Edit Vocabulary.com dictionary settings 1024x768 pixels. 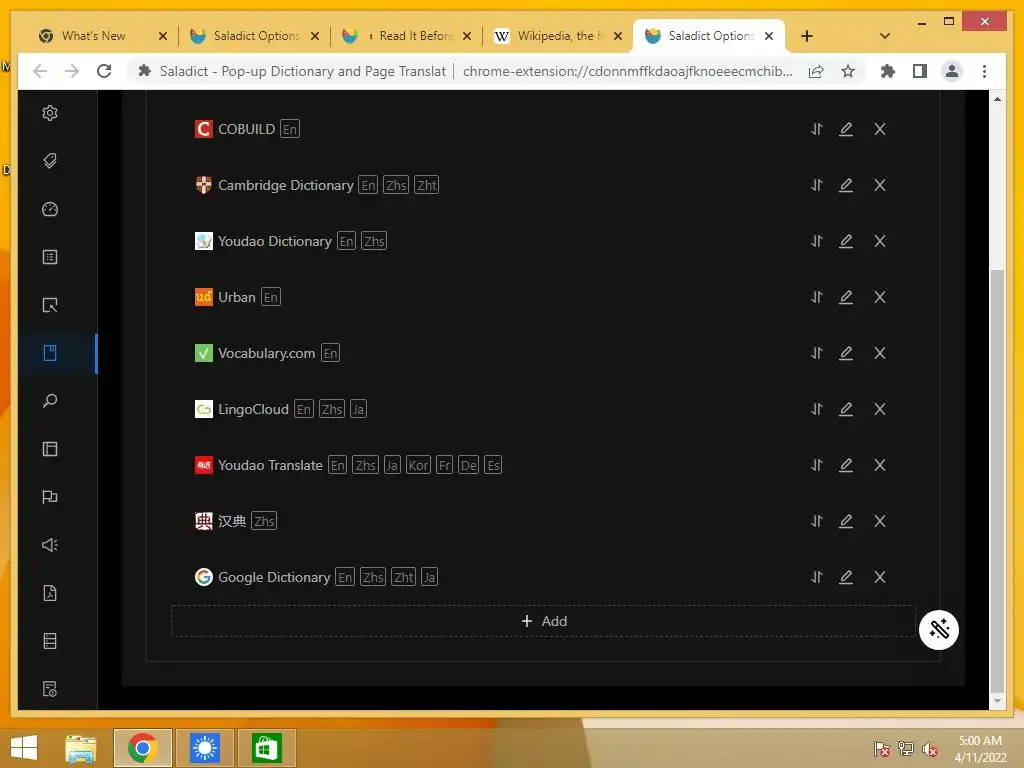click(x=846, y=353)
